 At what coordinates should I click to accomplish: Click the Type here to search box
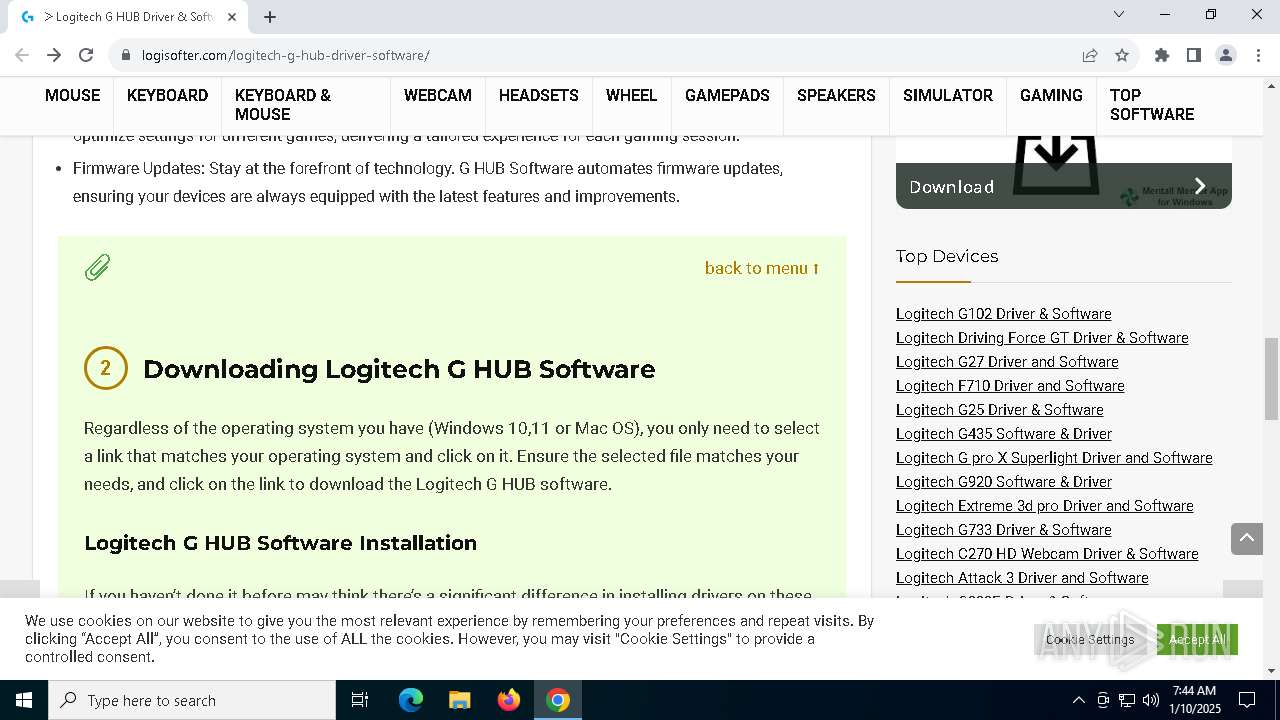click(x=192, y=700)
